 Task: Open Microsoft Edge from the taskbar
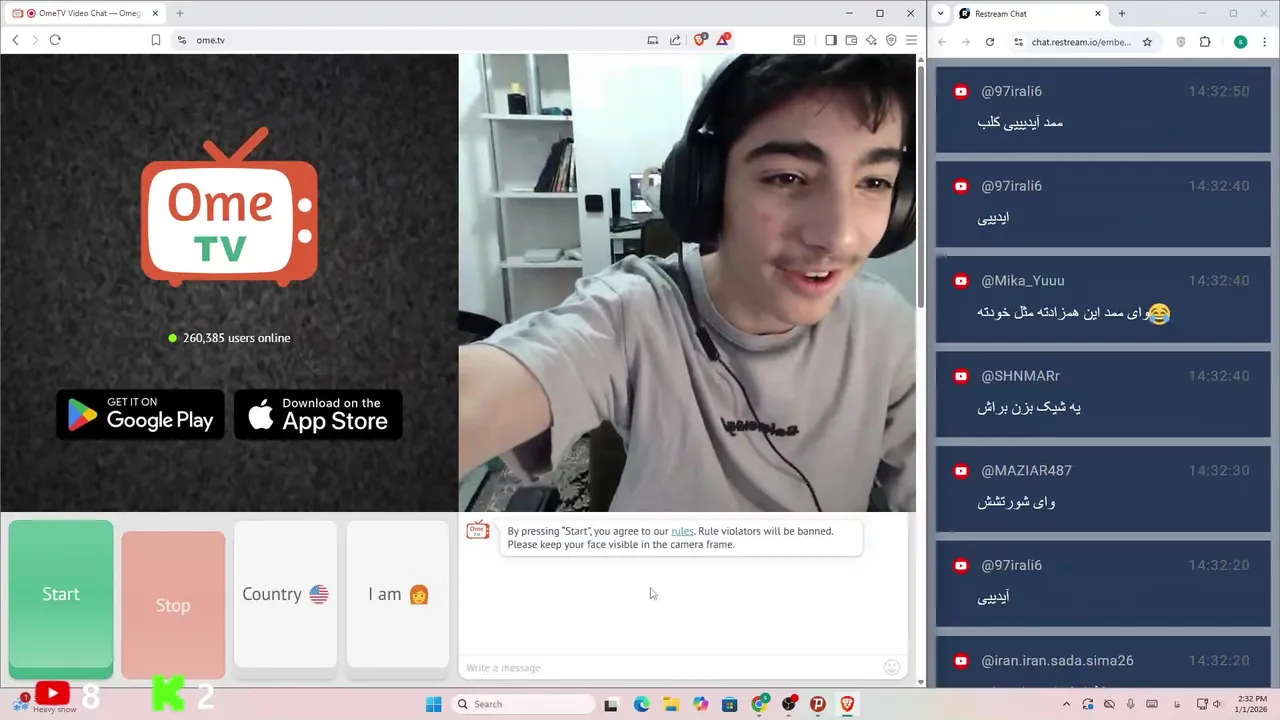641,704
